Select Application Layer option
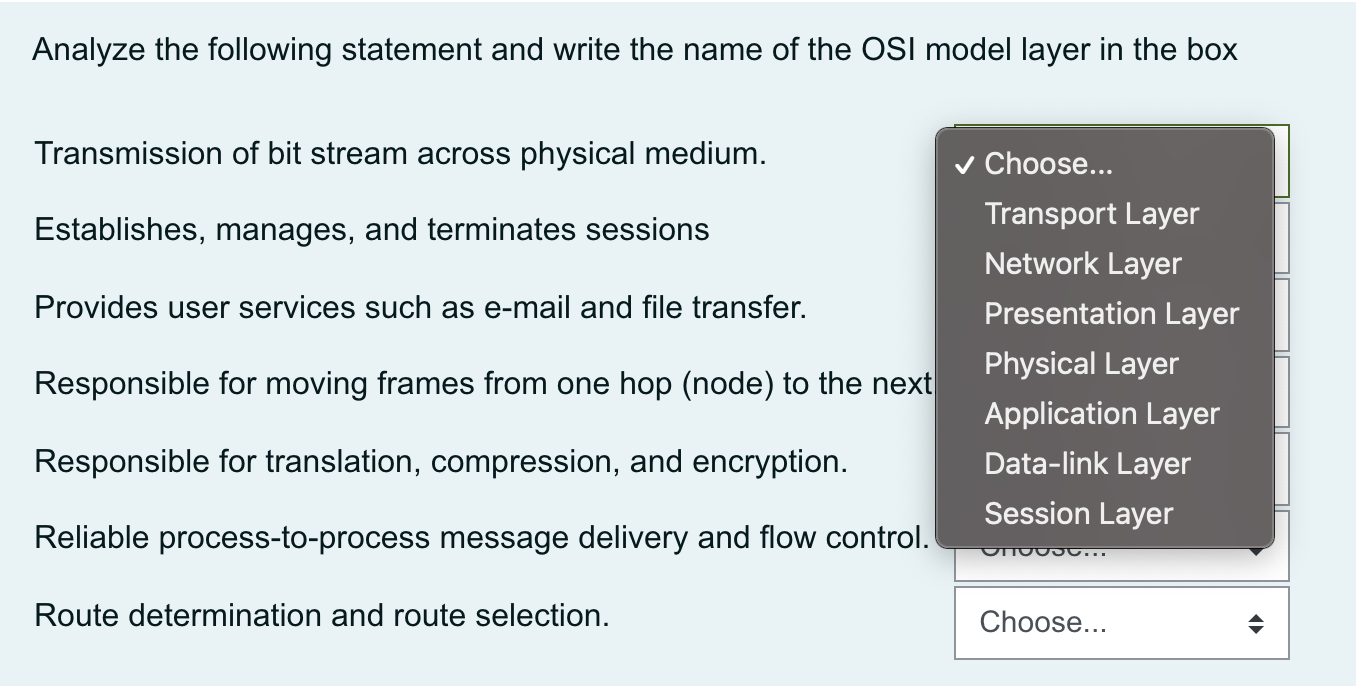The width and height of the screenshot is (1356, 686). tap(1102, 413)
